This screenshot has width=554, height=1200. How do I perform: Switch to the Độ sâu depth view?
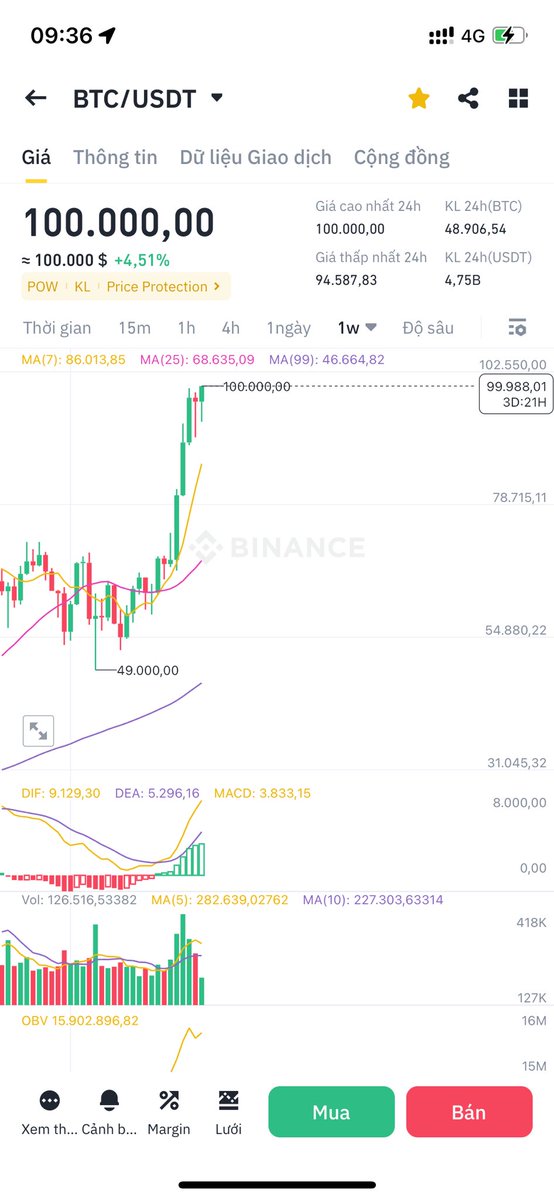[x=428, y=328]
